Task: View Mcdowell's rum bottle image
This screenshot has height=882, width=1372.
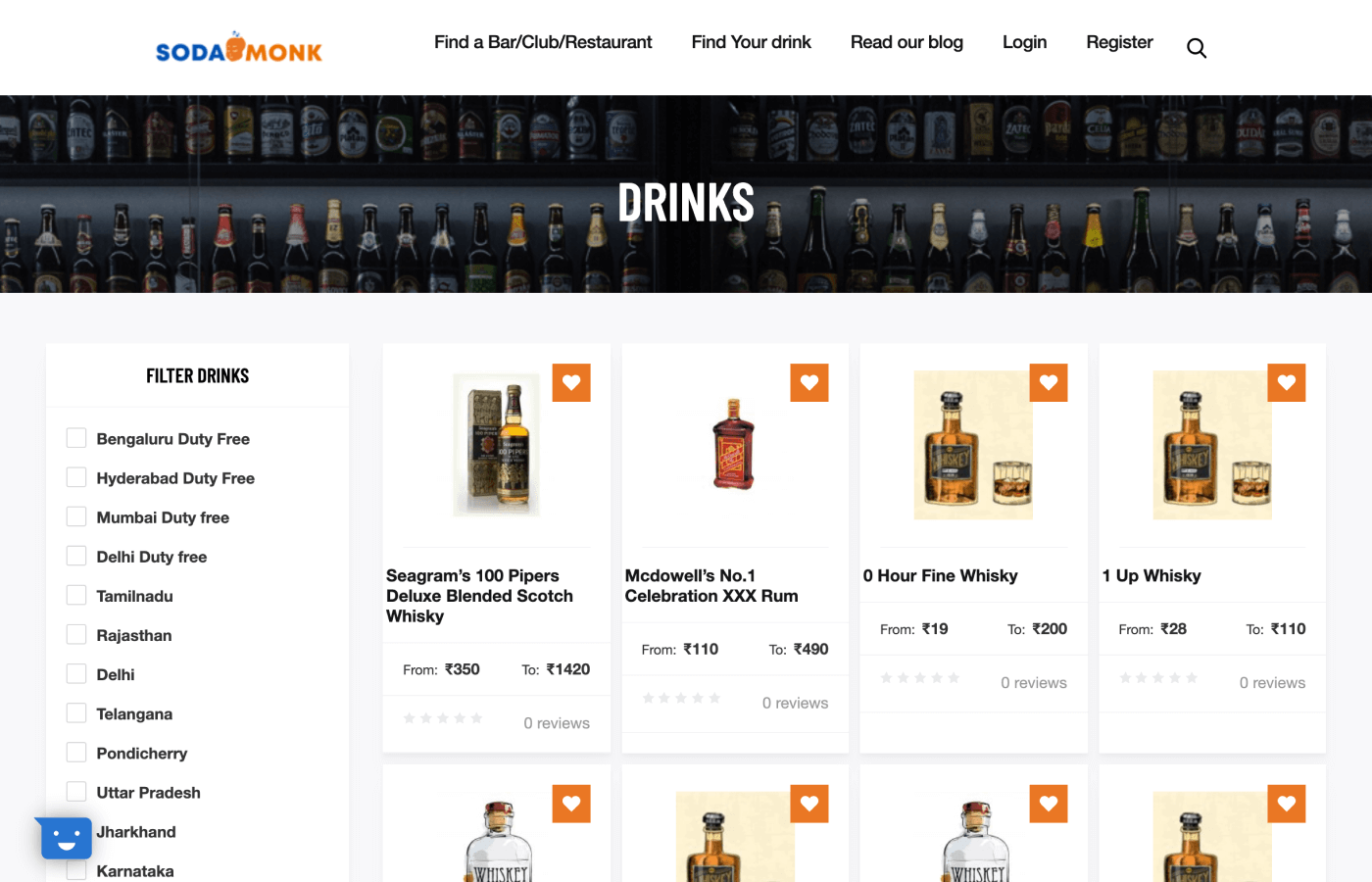Action: [734, 444]
